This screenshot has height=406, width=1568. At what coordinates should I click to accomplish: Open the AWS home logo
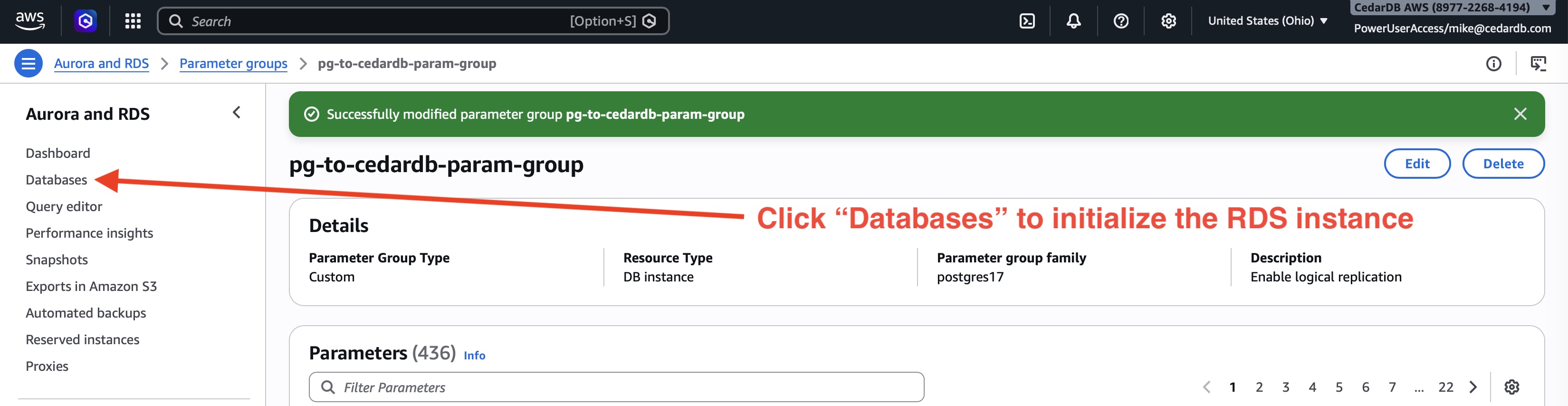29,21
